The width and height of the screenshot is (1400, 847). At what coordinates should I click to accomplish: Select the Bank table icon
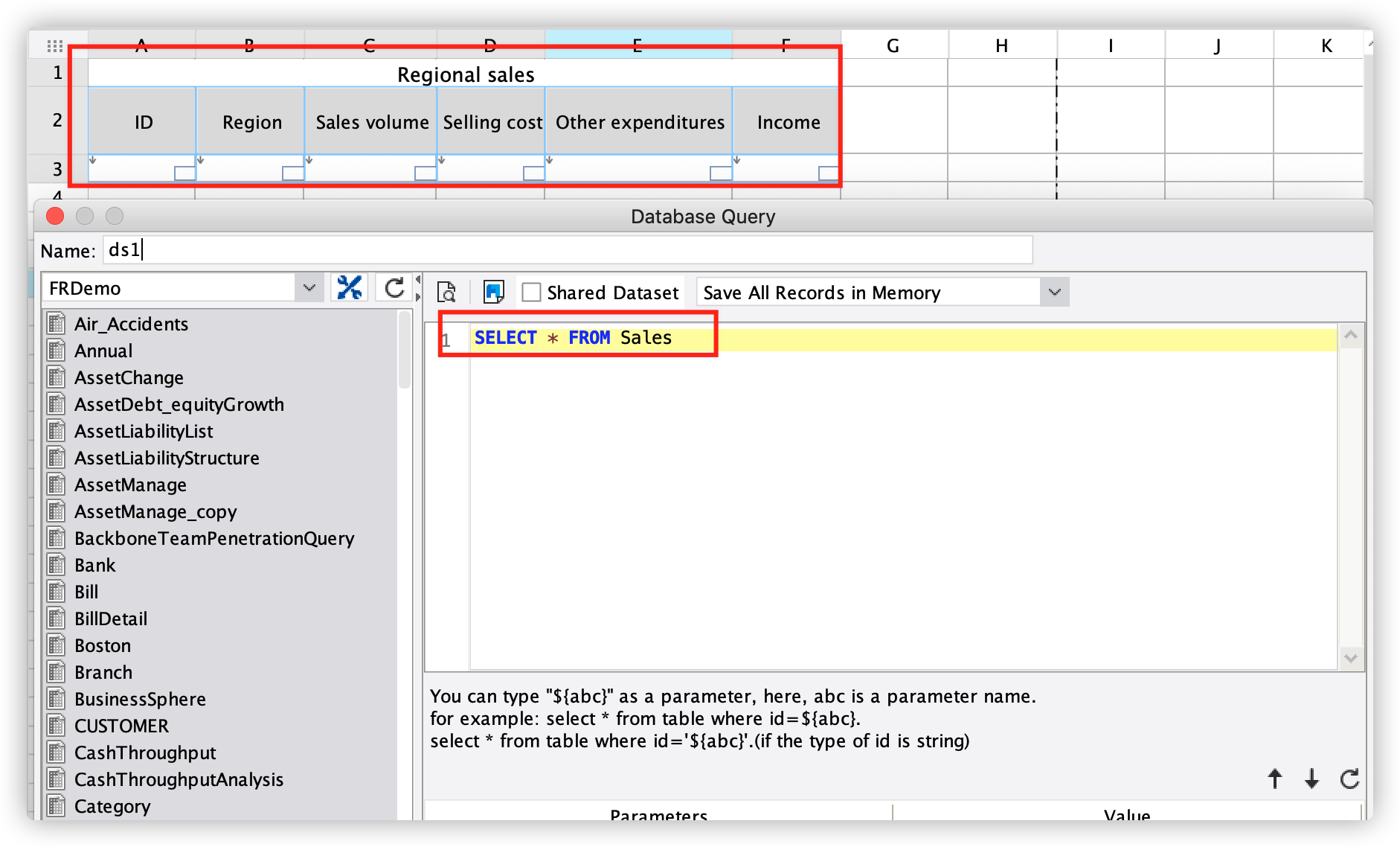(57, 565)
